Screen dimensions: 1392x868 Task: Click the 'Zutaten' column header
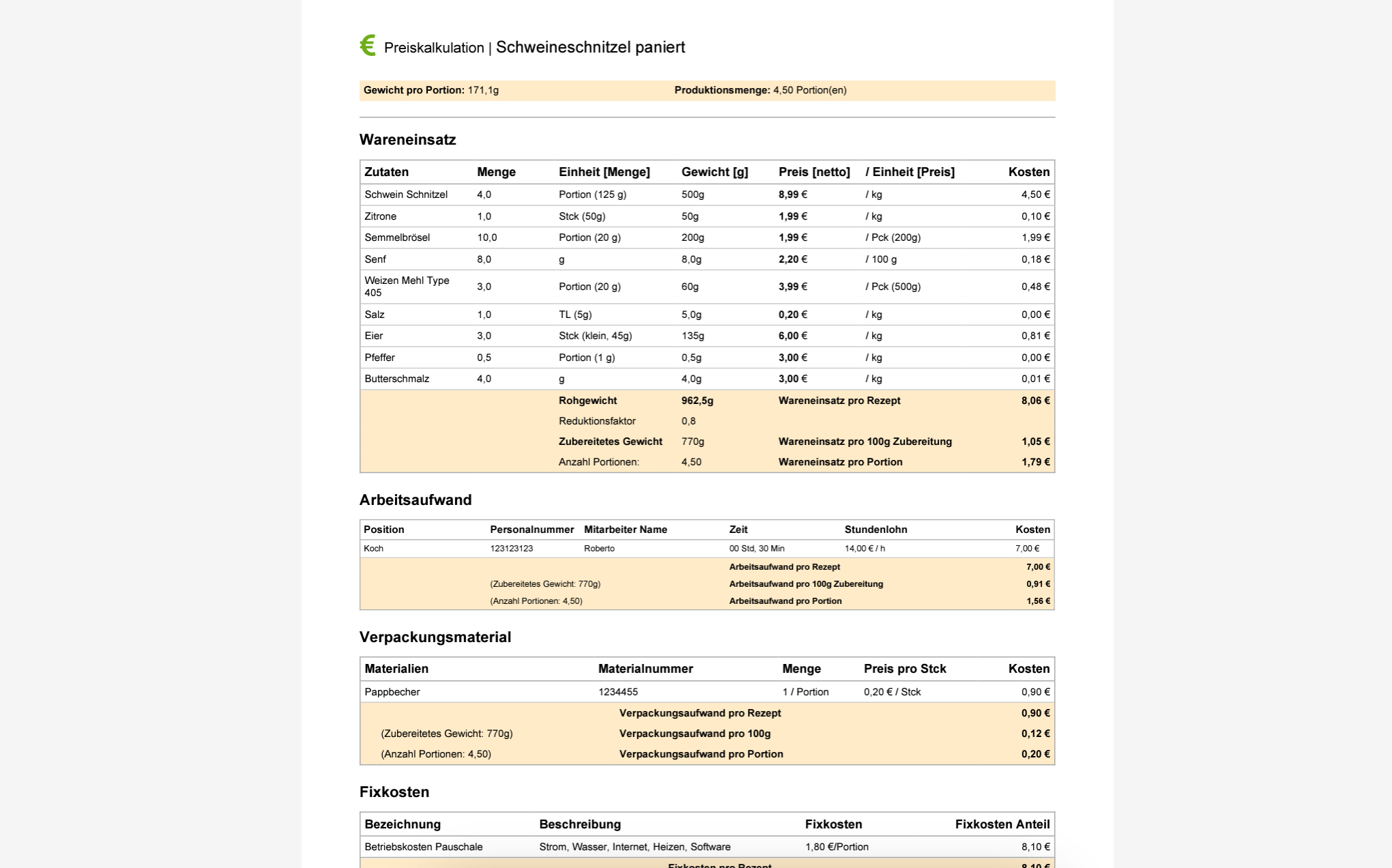386,172
